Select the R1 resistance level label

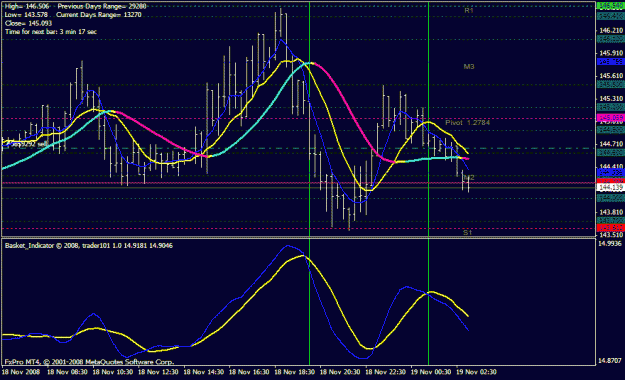click(x=469, y=11)
